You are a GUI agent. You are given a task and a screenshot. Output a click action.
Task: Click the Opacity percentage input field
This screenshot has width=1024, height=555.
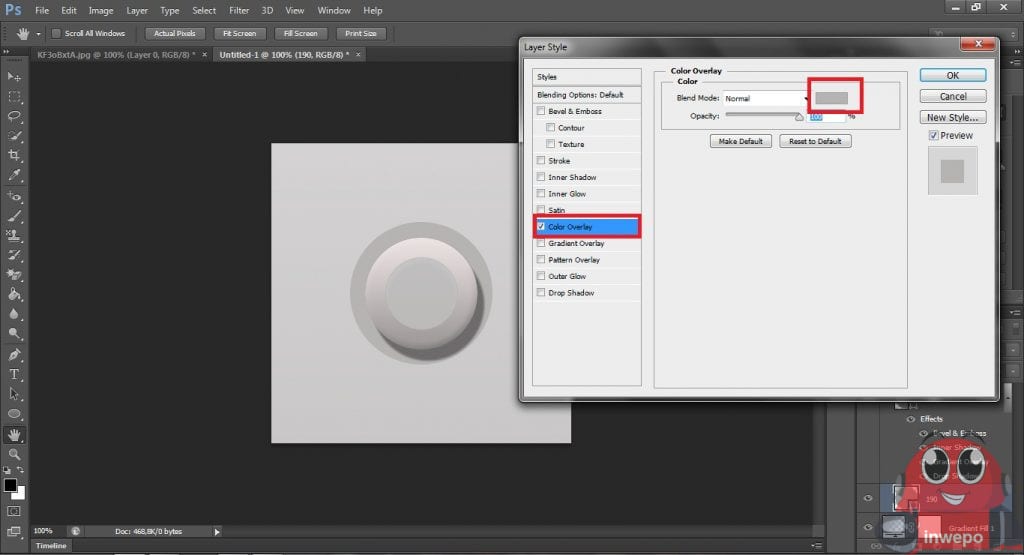pos(826,116)
